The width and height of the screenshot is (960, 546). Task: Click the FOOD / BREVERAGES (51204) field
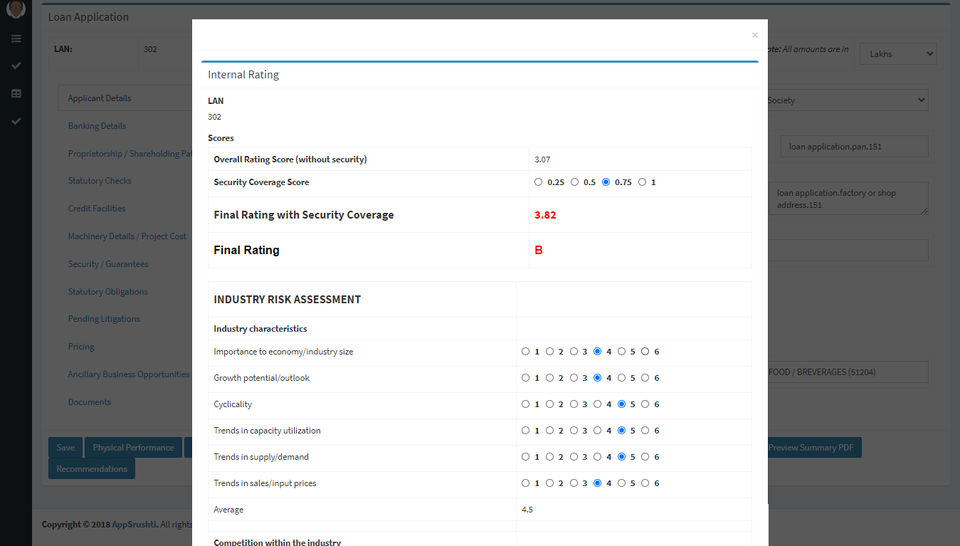point(847,372)
